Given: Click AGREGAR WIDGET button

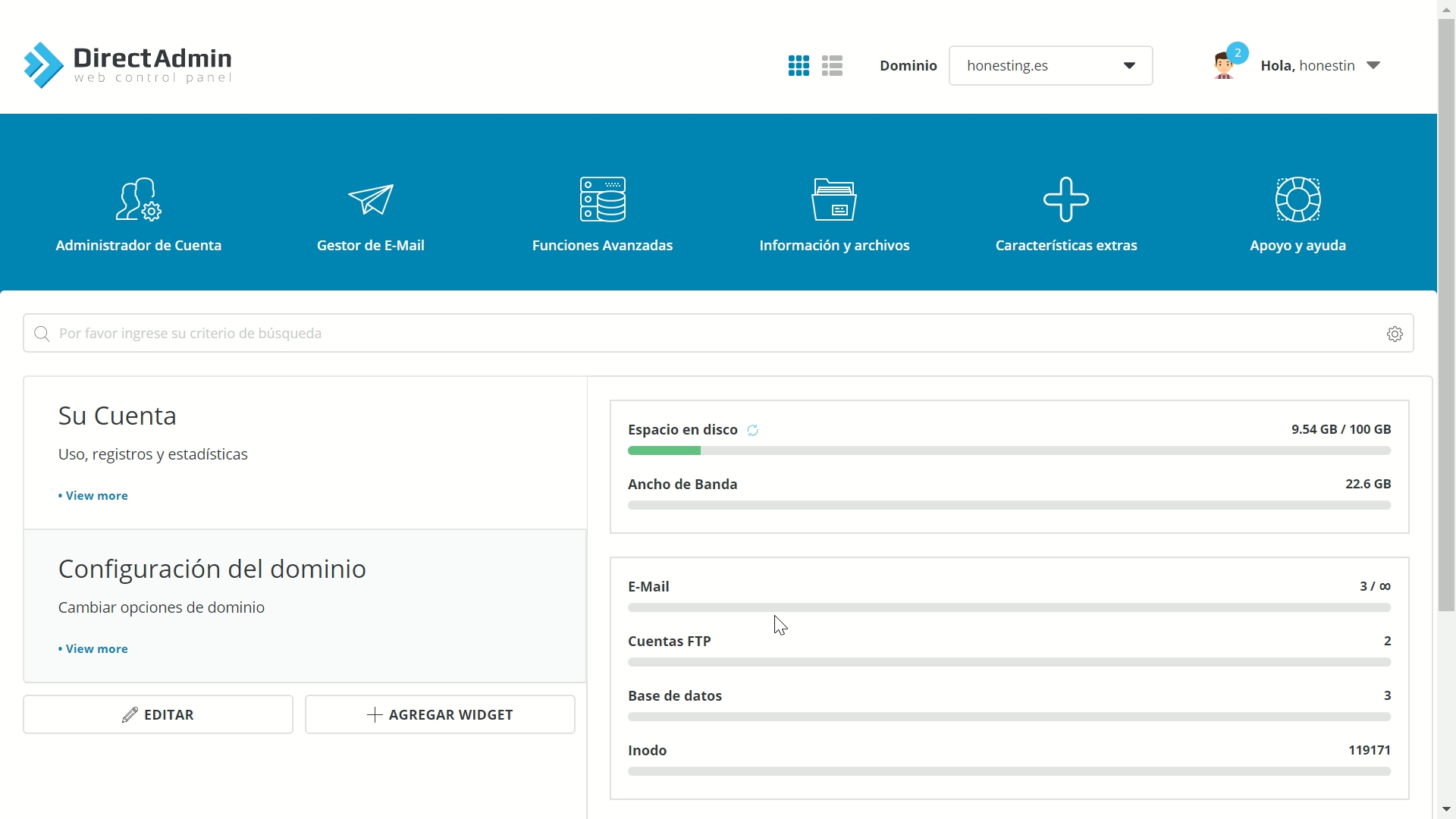Looking at the screenshot, I should click(x=440, y=714).
